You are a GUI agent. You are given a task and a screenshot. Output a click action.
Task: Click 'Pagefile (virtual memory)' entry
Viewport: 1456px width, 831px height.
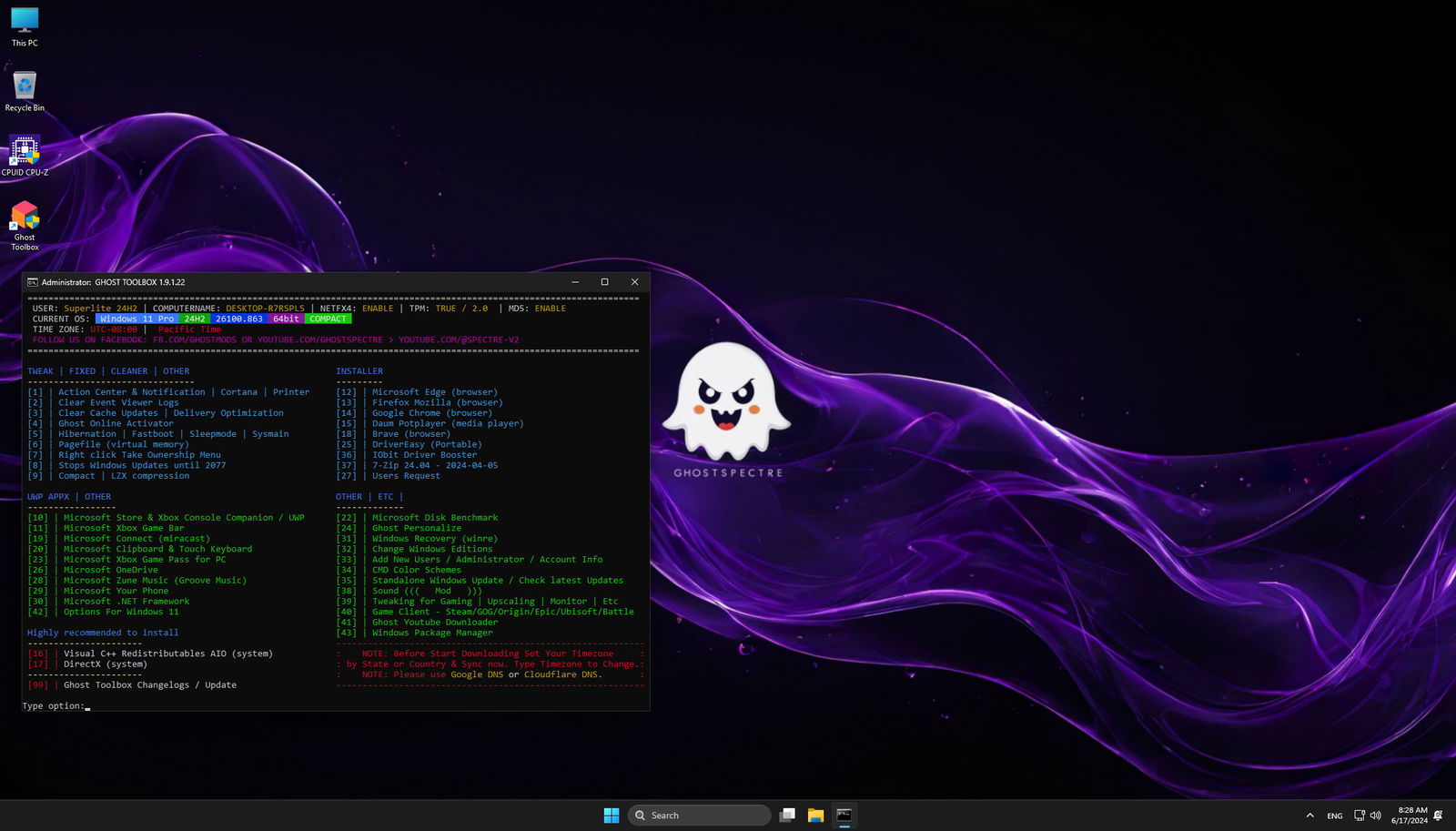[x=124, y=444]
